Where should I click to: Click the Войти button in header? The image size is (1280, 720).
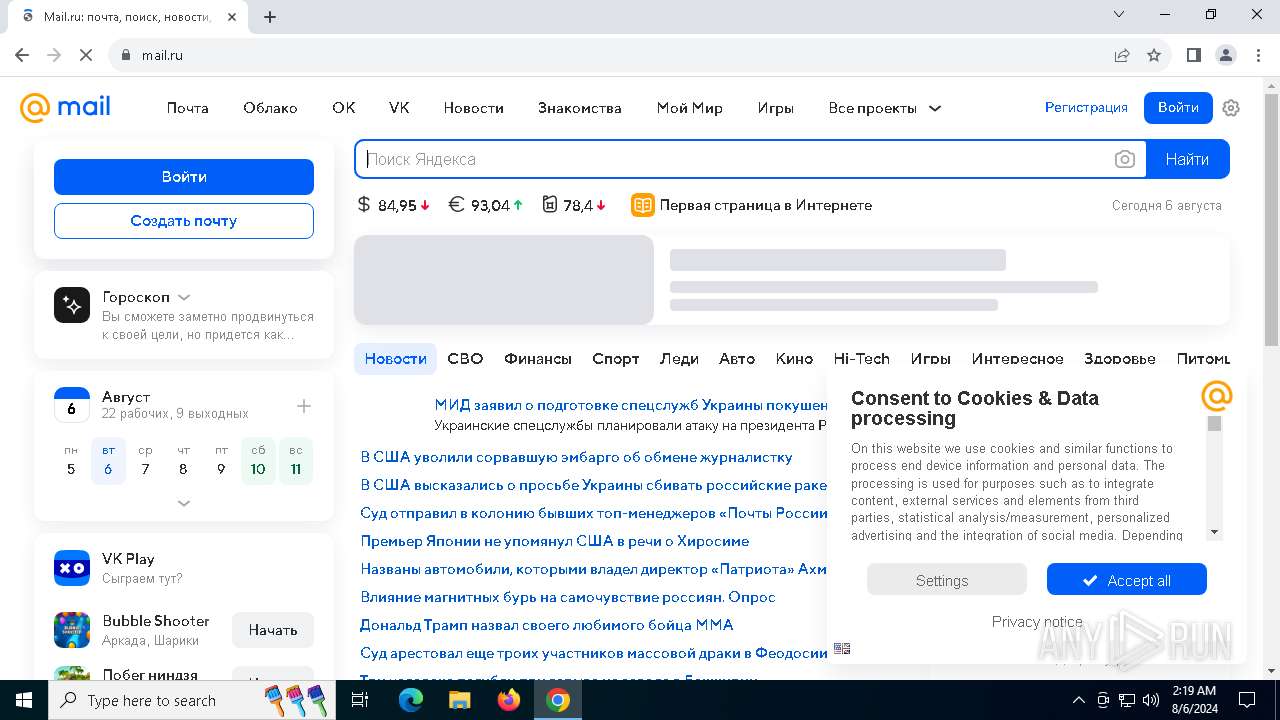pos(1178,107)
